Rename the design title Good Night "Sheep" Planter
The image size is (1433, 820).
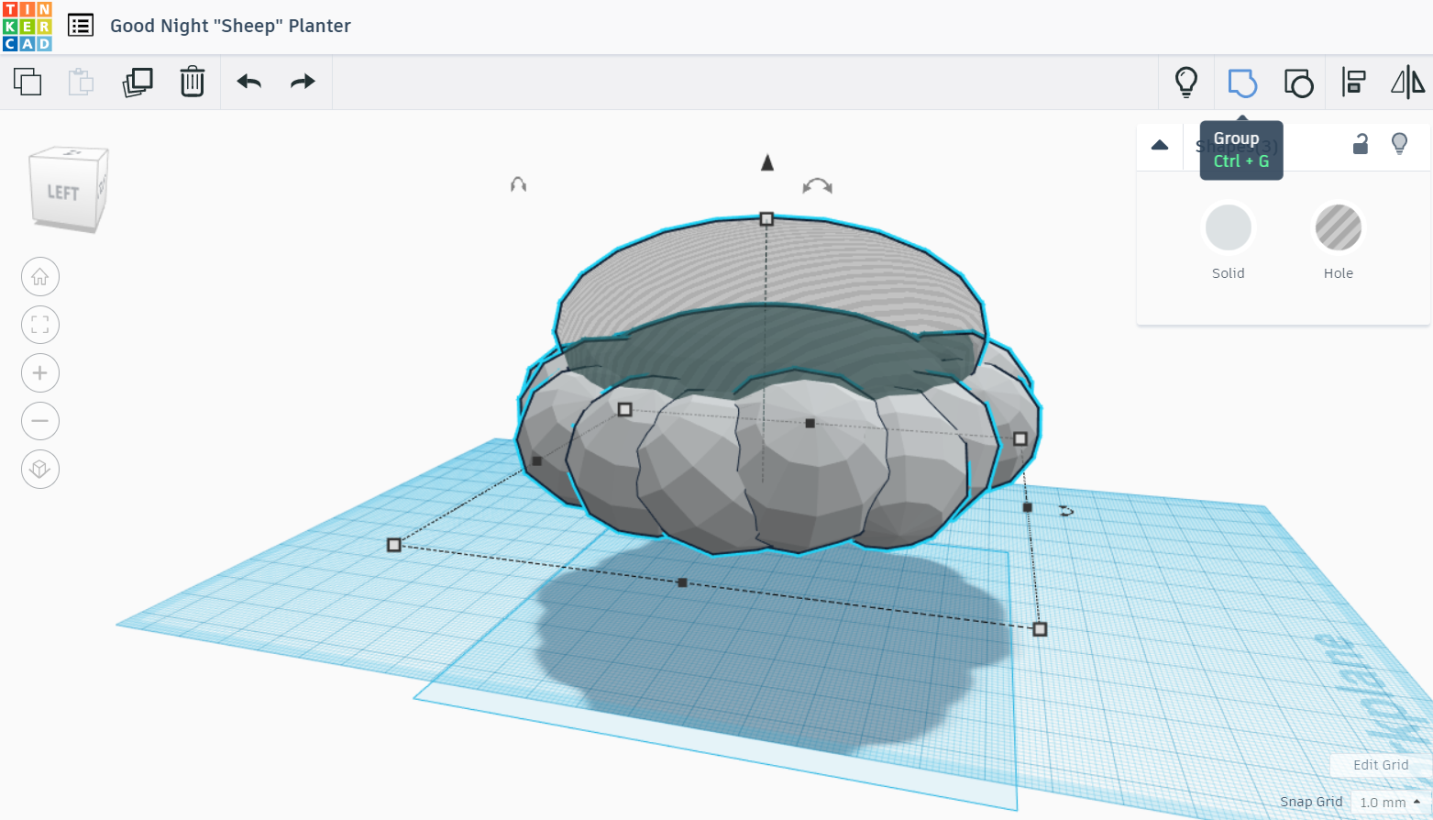point(230,26)
